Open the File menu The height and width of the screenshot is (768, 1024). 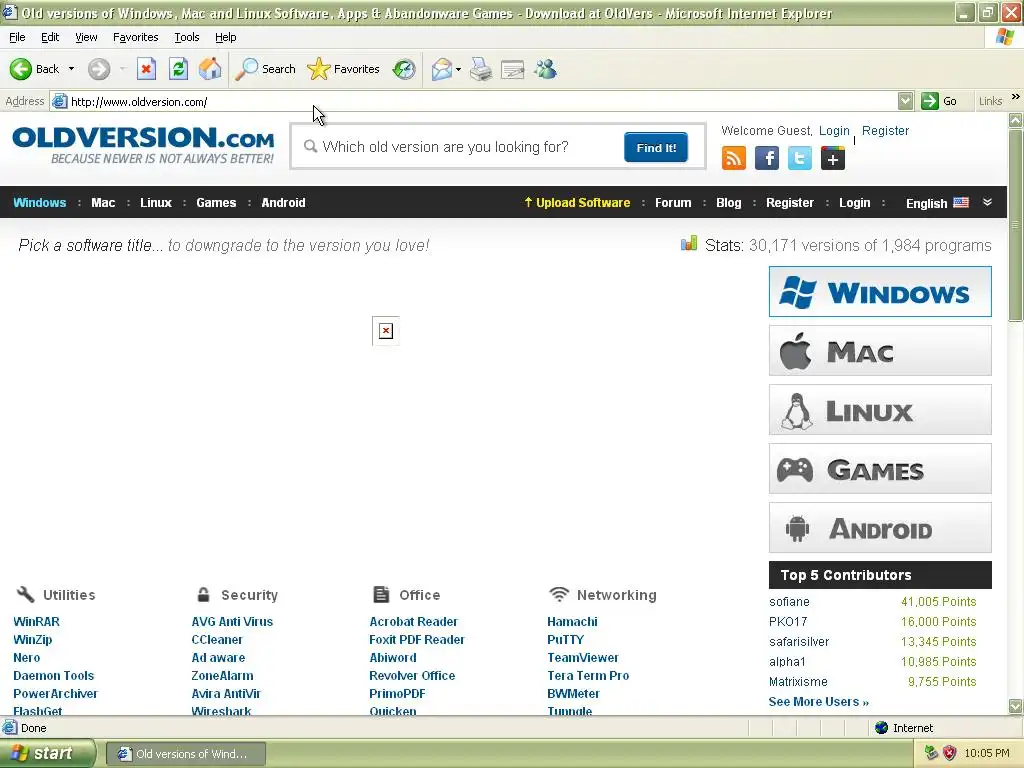click(17, 37)
